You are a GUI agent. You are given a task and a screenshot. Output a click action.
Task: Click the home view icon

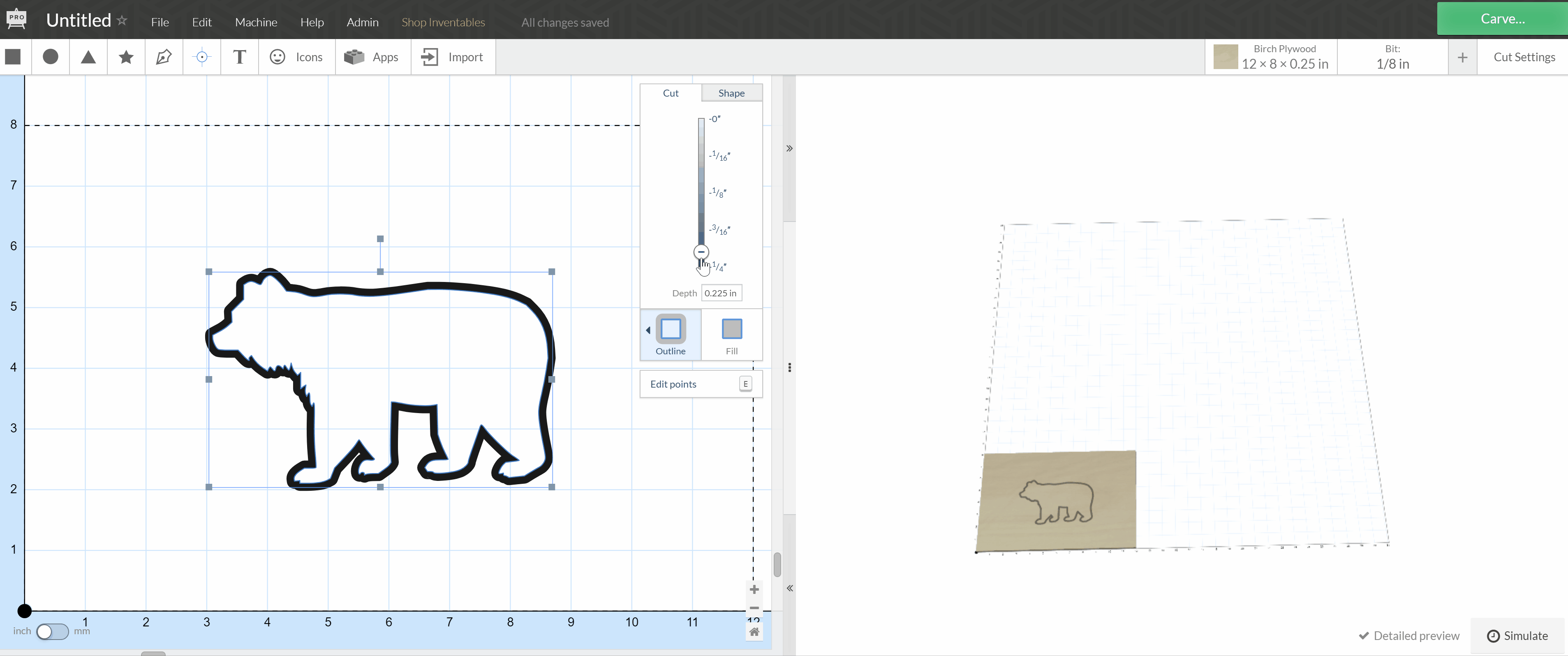[x=754, y=632]
